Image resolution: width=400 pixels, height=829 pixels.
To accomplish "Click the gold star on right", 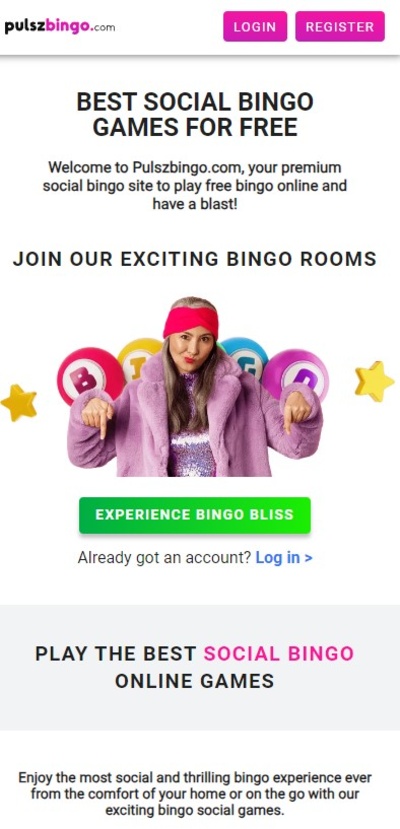I will tap(374, 381).
